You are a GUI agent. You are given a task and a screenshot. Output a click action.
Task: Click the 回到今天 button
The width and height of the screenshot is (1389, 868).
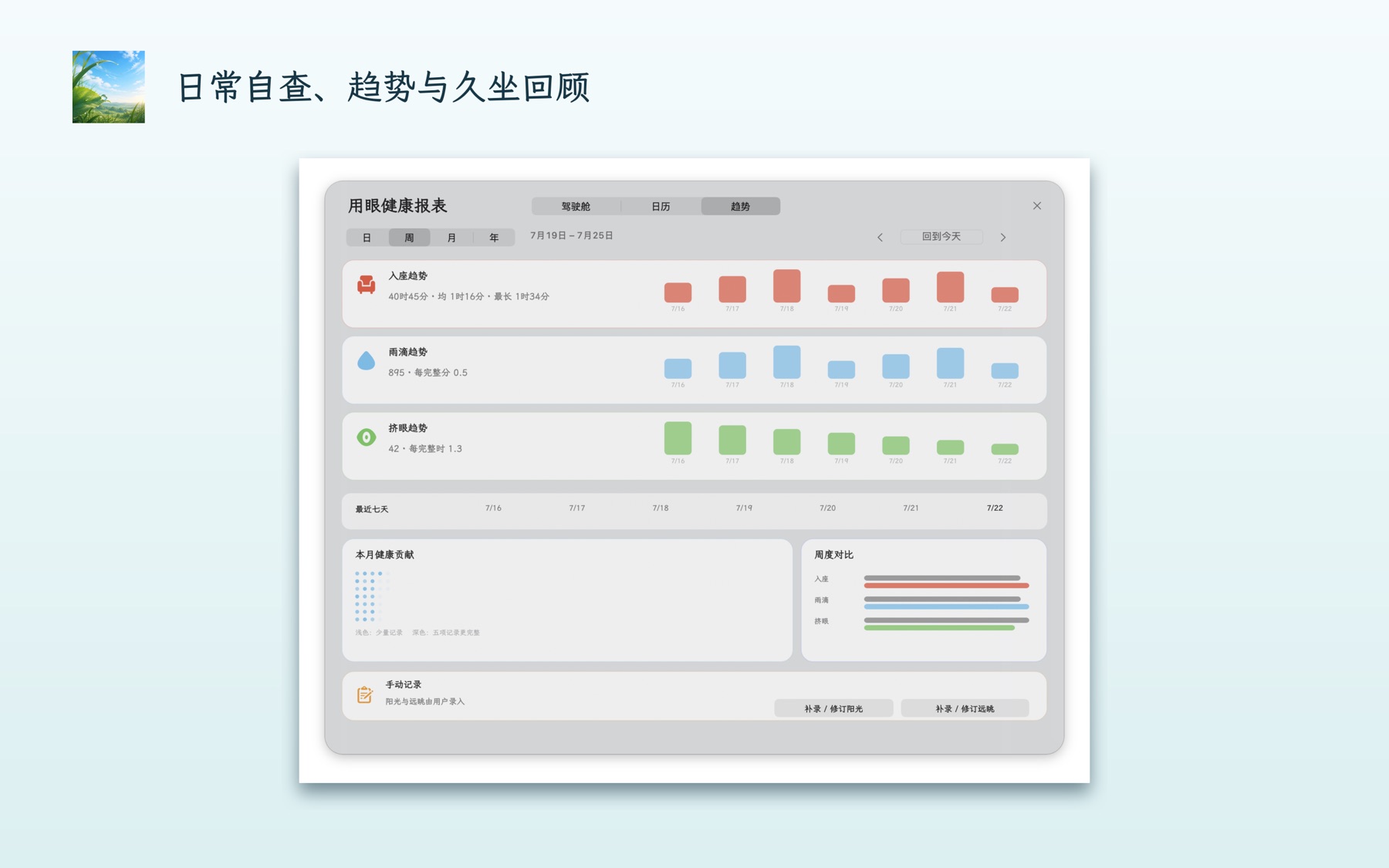941,237
